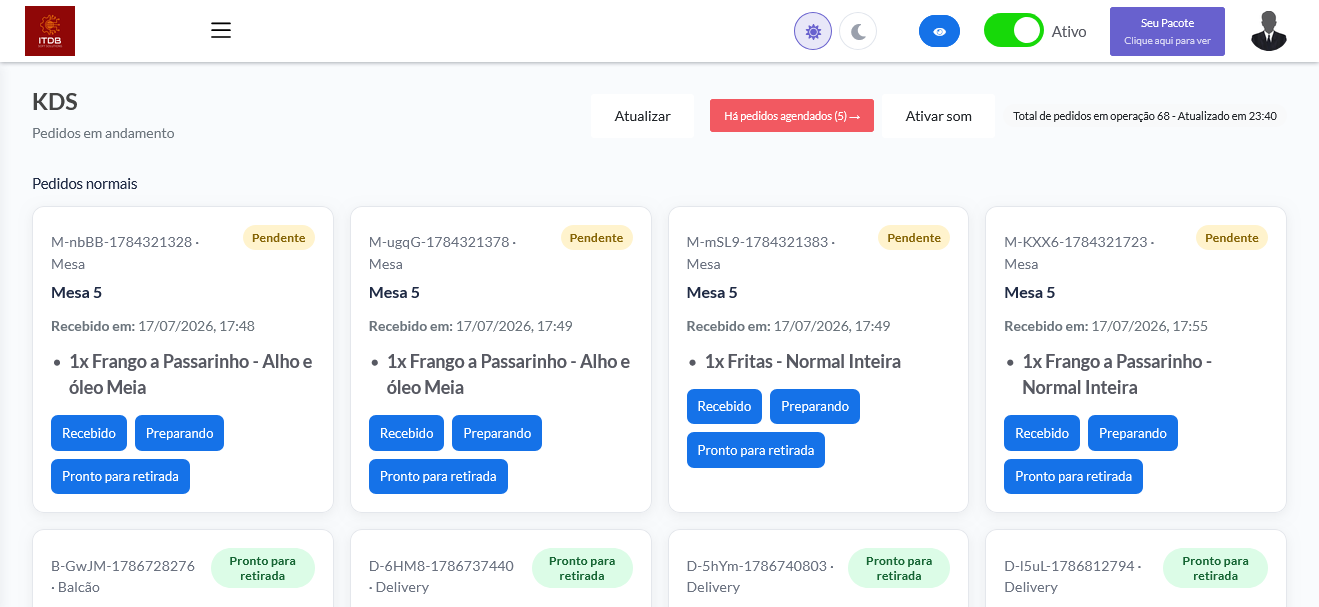
Task: Mark order M-mSL9 Pronto para retirada
Action: 756,450
